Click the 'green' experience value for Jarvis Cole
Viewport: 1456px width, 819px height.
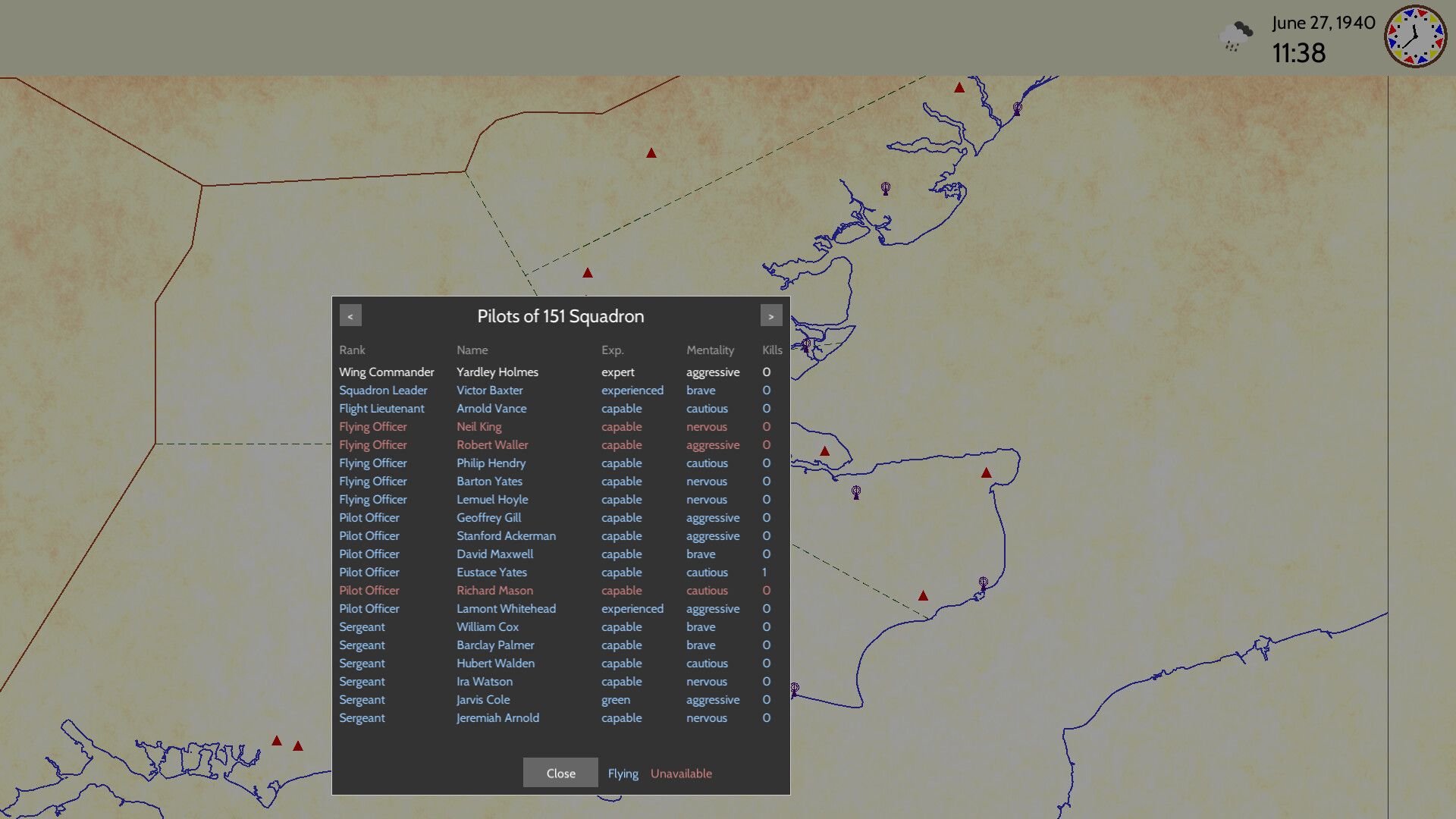616,700
